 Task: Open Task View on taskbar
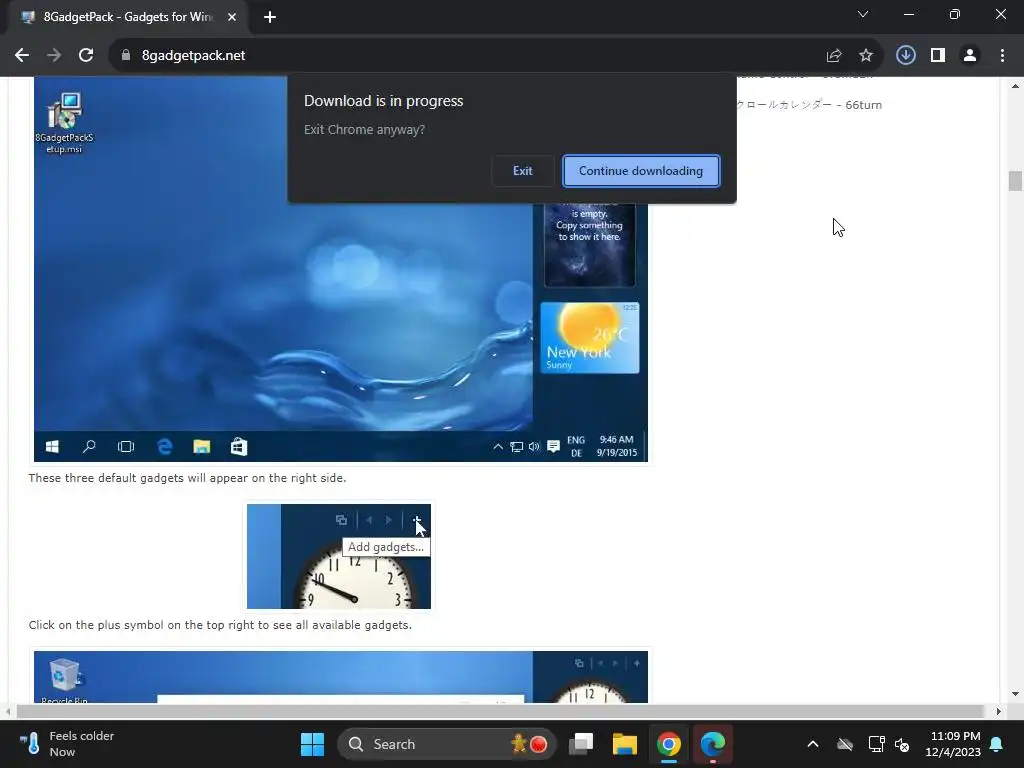pyautogui.click(x=581, y=744)
